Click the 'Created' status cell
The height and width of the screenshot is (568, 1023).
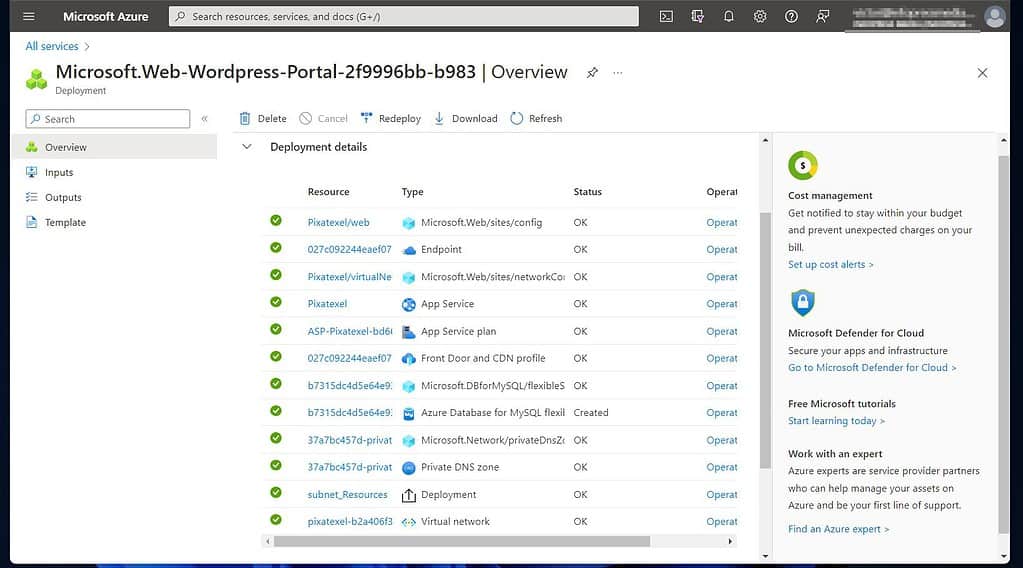[x=591, y=413]
